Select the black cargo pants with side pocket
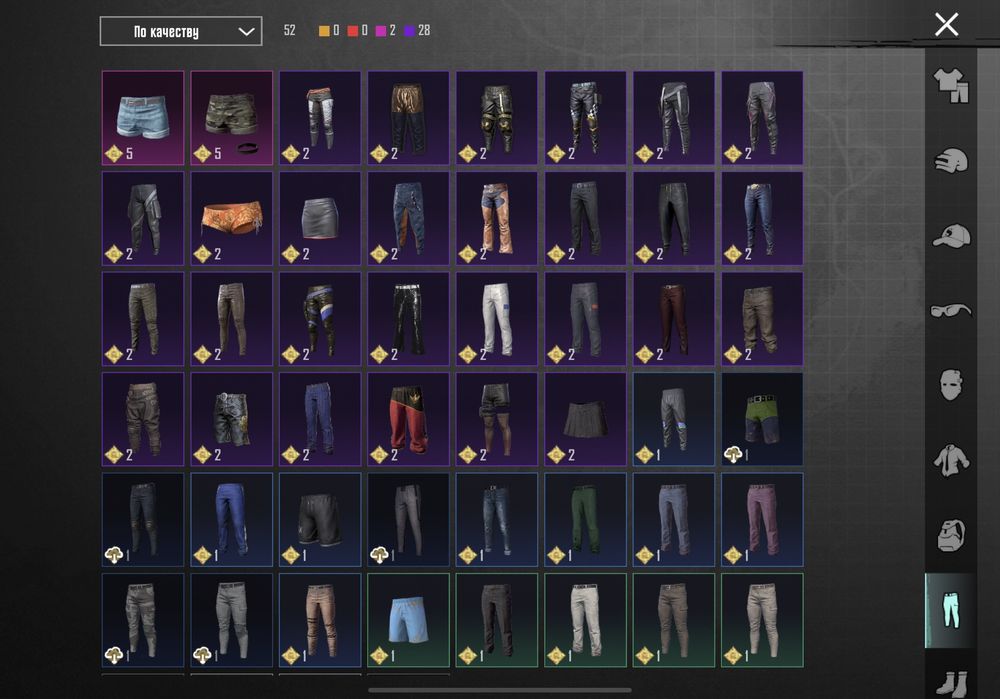The height and width of the screenshot is (699, 1000). [x=143, y=218]
